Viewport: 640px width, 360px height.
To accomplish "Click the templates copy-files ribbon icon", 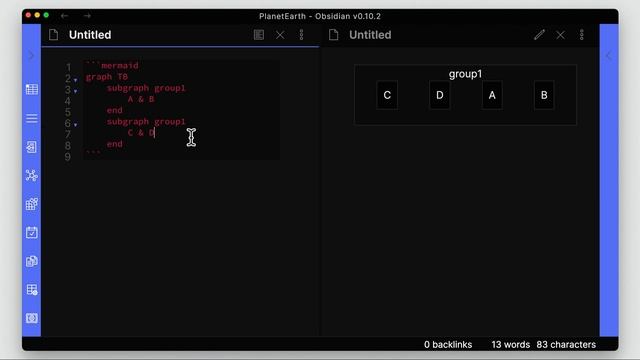I will tap(32, 261).
